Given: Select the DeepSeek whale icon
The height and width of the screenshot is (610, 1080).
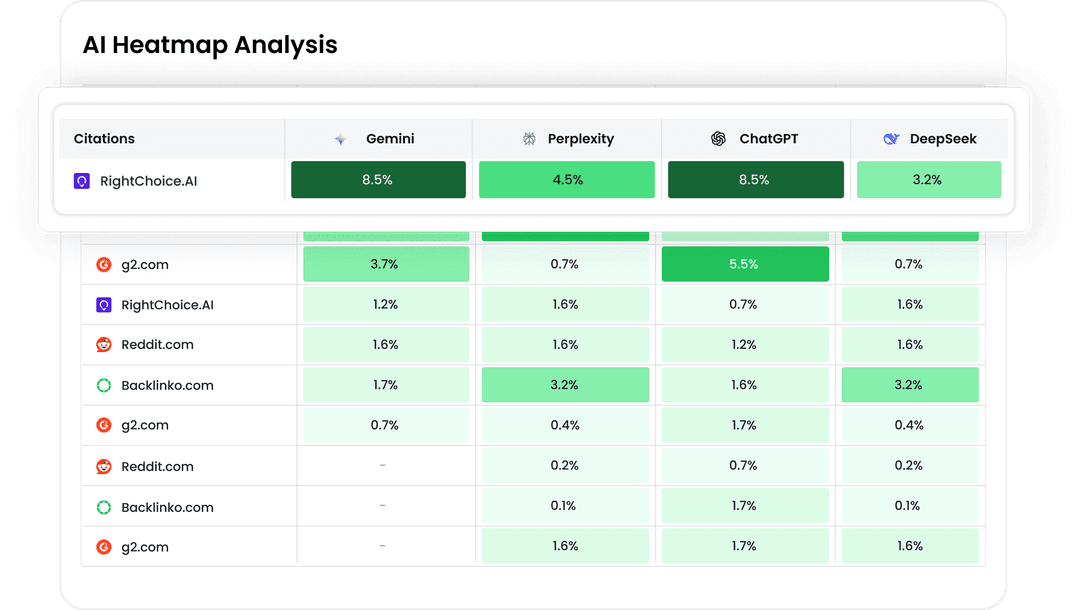Looking at the screenshot, I should tap(890, 139).
